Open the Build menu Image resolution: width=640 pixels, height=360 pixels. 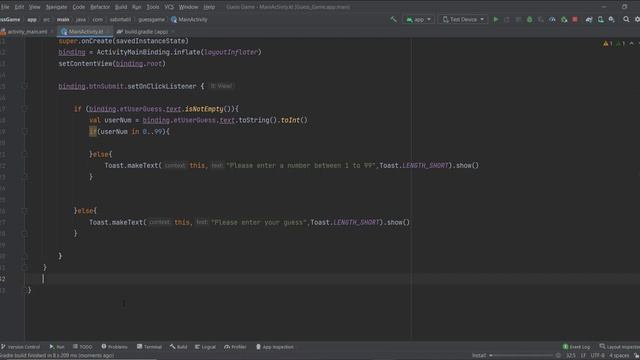click(x=121, y=7)
